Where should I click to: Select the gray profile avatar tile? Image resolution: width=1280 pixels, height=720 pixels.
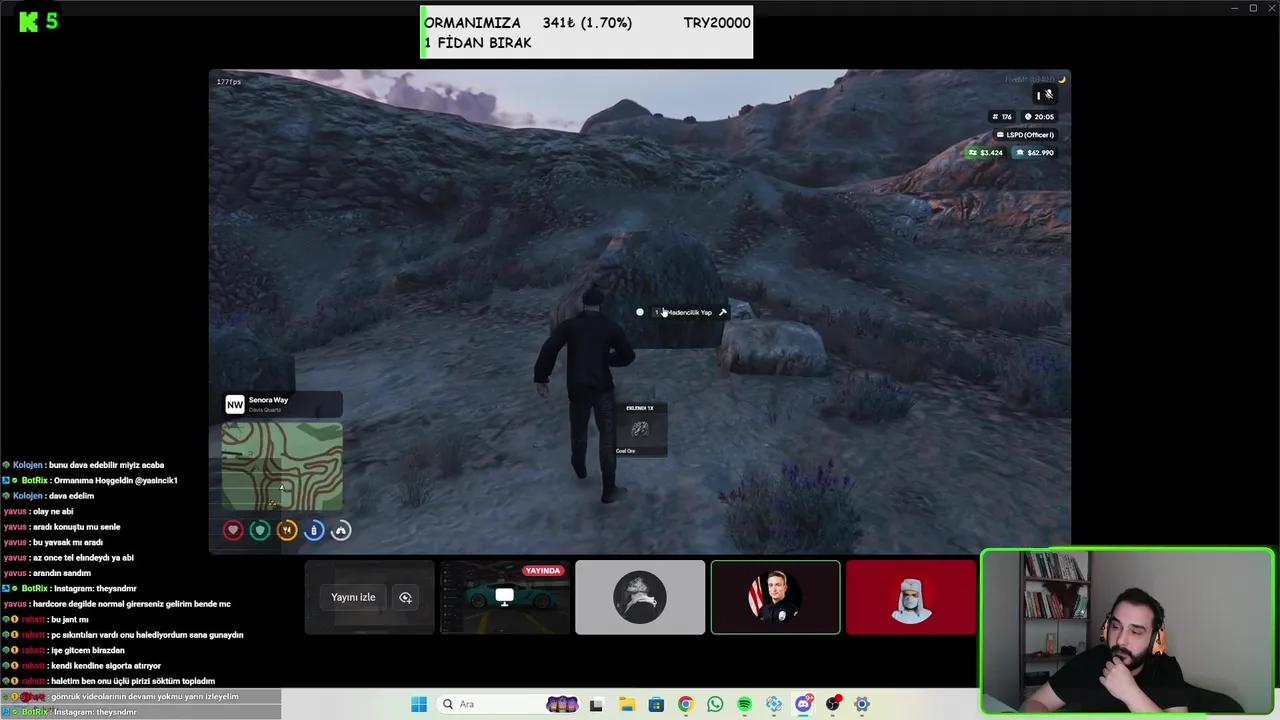click(x=640, y=597)
